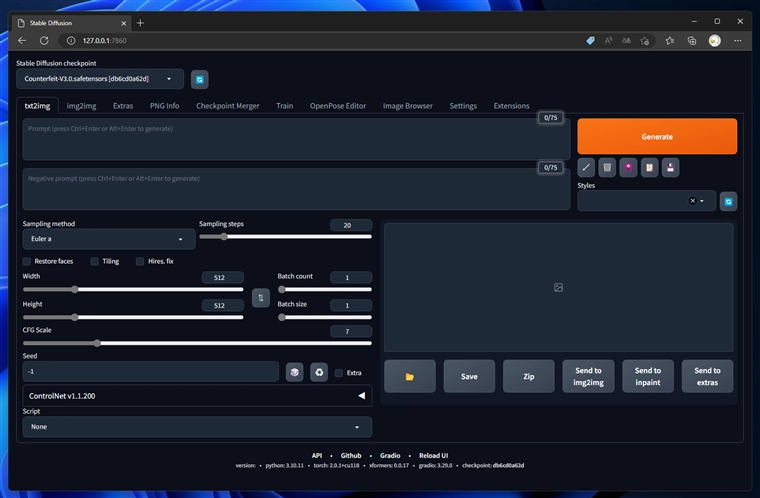
Task: Open the output folder
Action: [x=410, y=376]
